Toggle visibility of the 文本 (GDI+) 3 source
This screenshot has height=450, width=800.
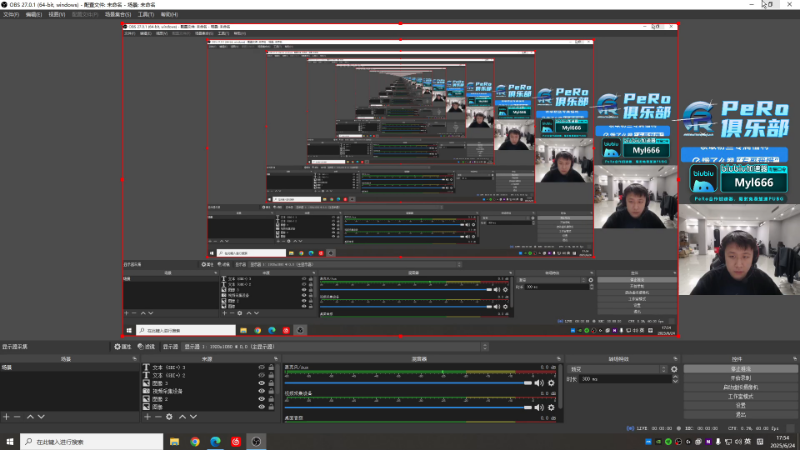click(261, 367)
